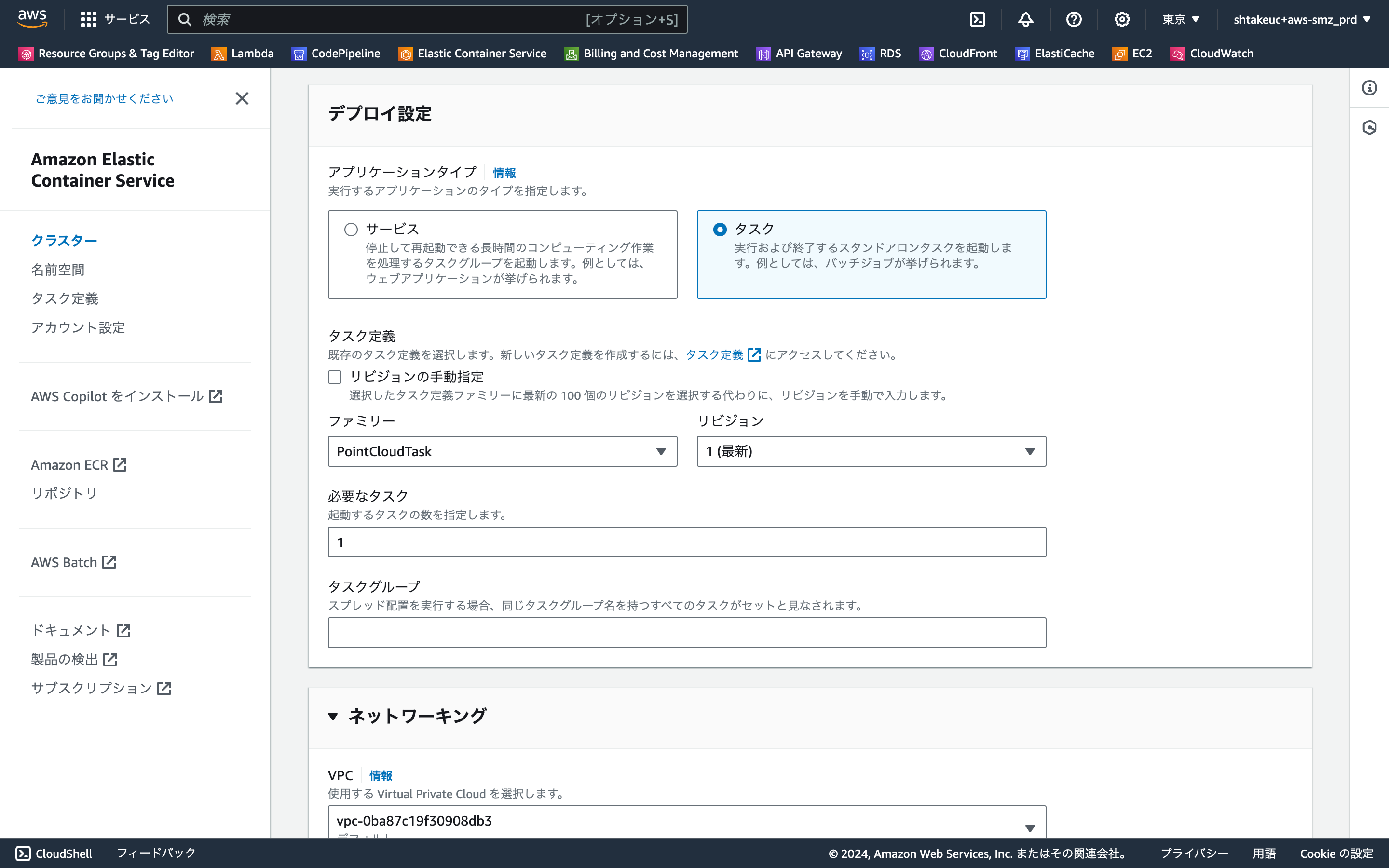Viewport: 1389px width, 868px height.
Task: Open AWS Copilot をインストール link
Action: (x=126, y=396)
